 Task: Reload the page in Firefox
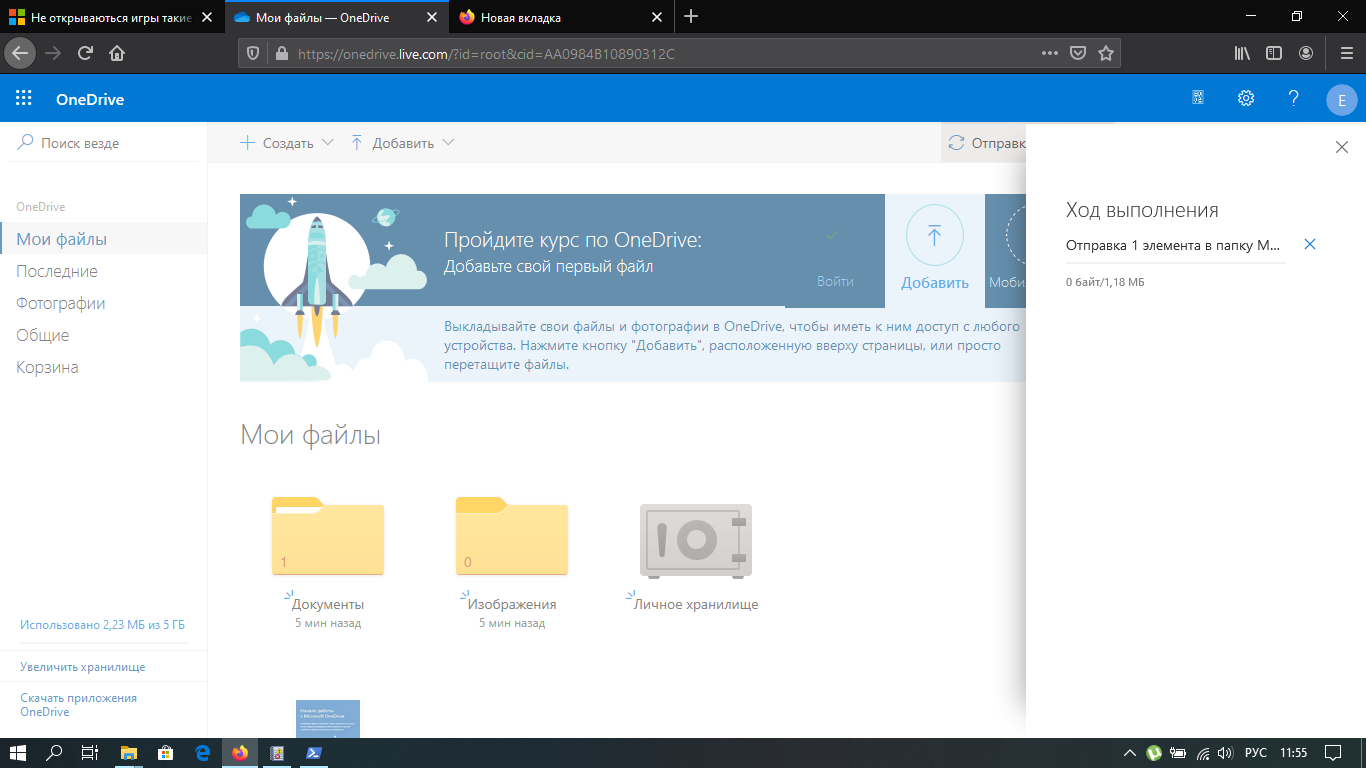coord(85,53)
